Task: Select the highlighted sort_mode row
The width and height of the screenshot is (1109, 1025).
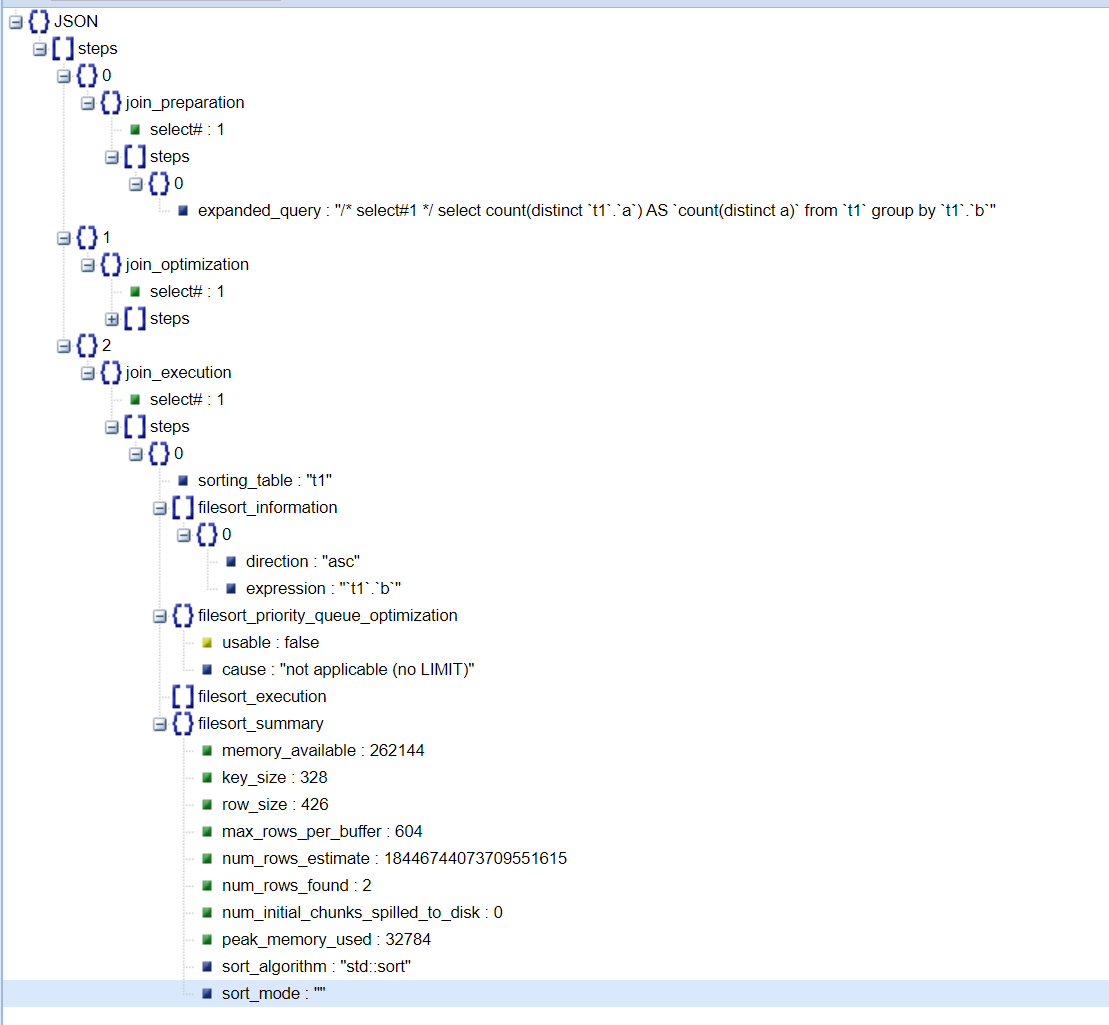Action: pyautogui.click(x=554, y=994)
